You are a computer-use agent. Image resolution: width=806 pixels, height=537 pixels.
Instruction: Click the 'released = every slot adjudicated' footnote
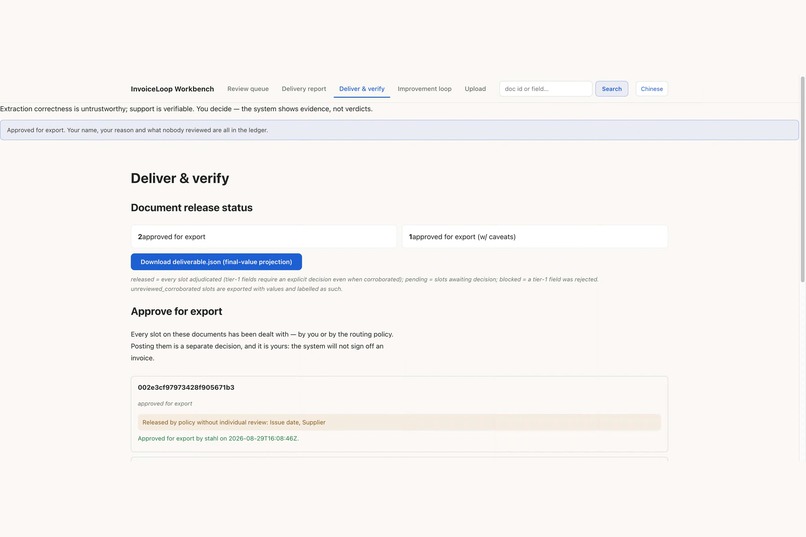tap(364, 284)
